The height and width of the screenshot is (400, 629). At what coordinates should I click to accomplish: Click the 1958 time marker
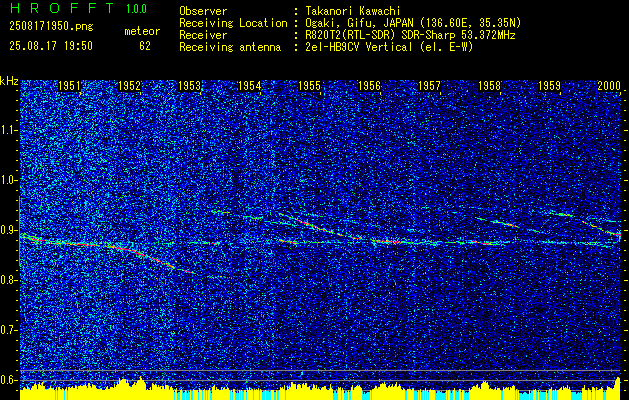pos(489,86)
